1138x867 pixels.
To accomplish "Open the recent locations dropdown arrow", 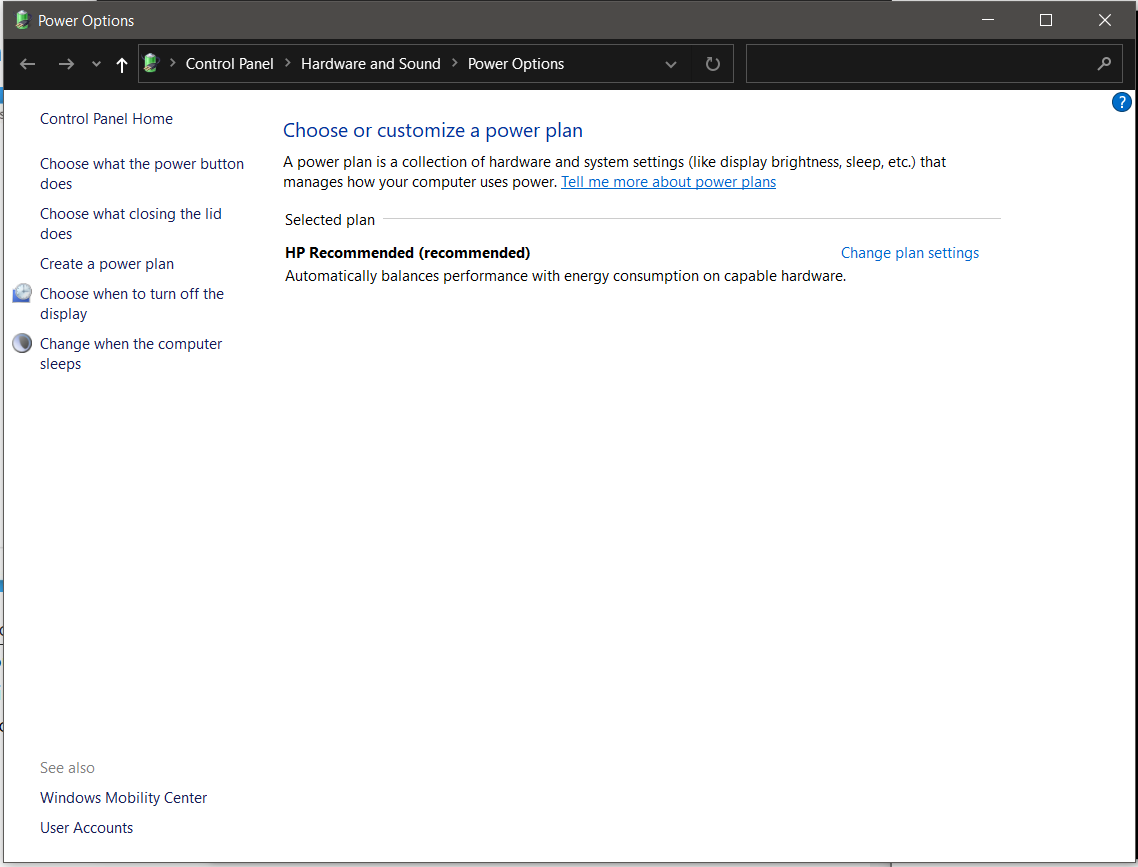I will 97,65.
